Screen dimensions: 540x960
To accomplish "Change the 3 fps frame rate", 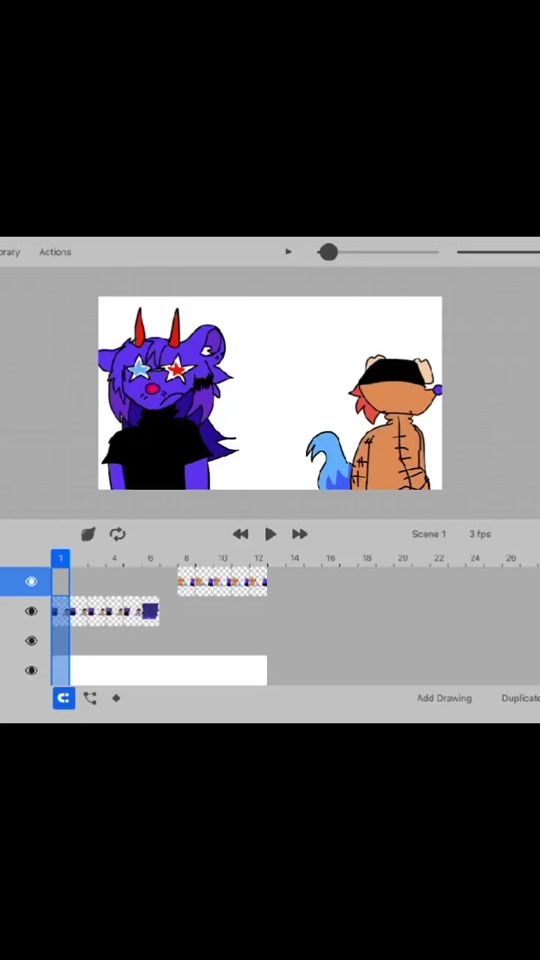I will pyautogui.click(x=480, y=534).
